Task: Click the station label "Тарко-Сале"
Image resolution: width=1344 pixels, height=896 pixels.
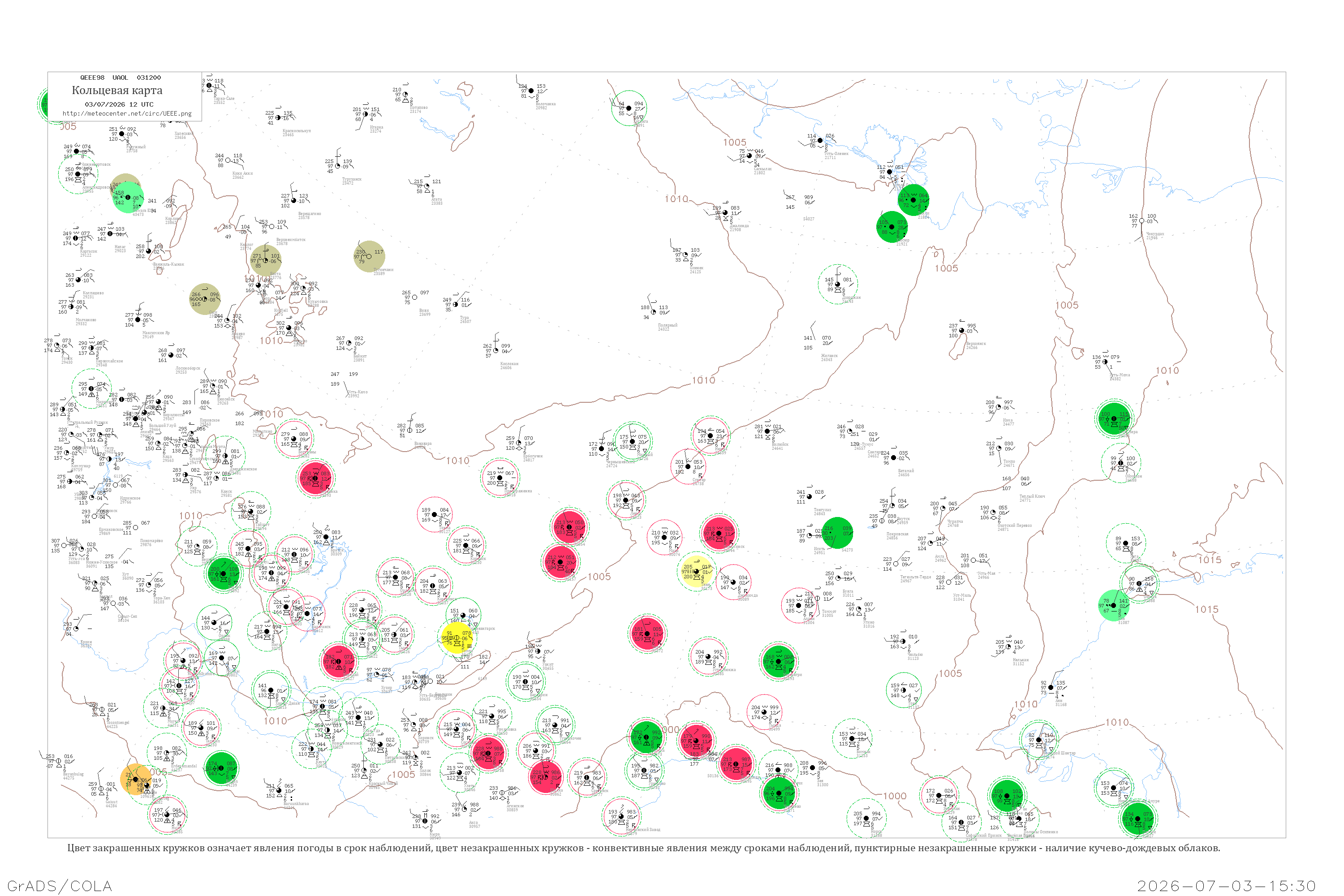Action: click(x=224, y=99)
